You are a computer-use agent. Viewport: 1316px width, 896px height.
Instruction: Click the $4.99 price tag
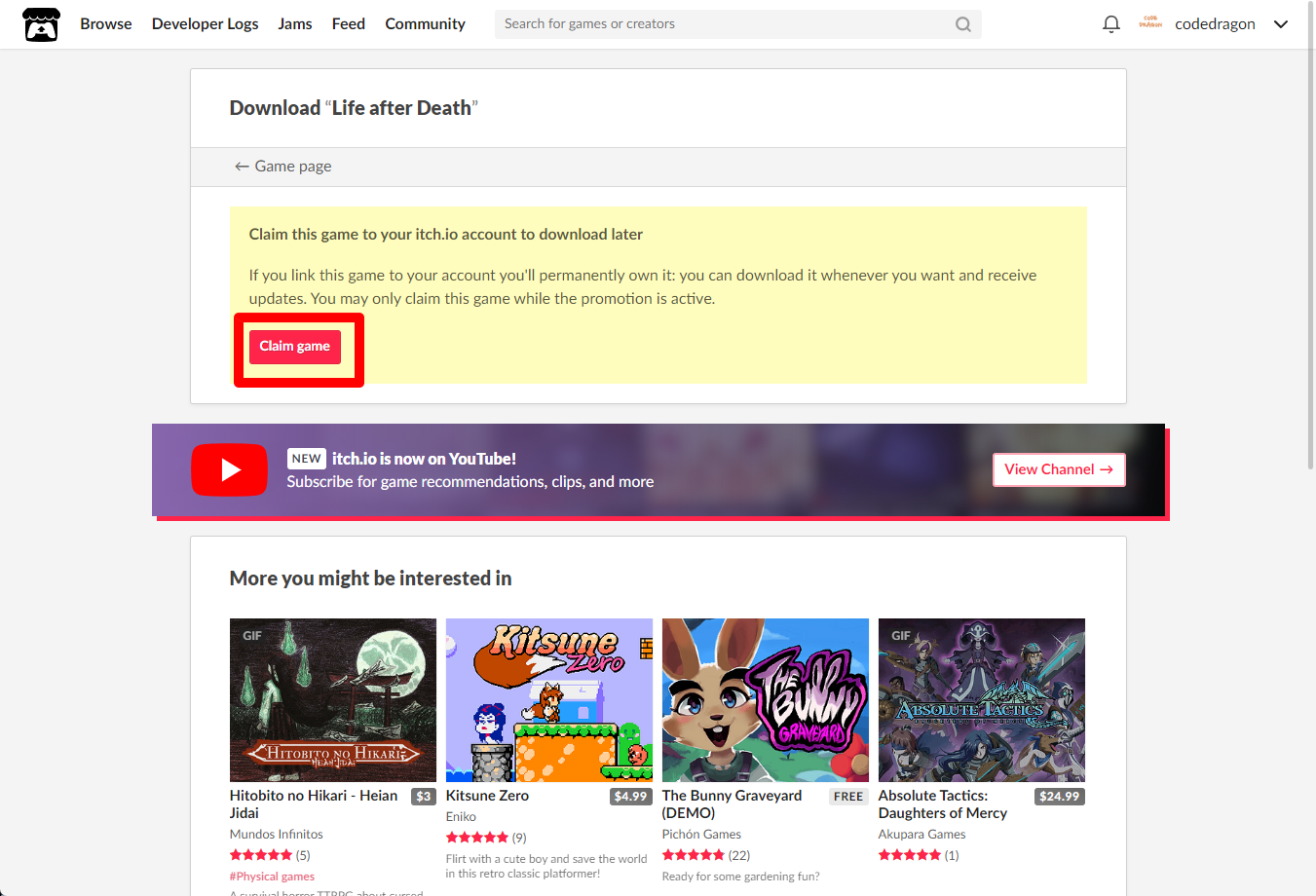pos(631,797)
